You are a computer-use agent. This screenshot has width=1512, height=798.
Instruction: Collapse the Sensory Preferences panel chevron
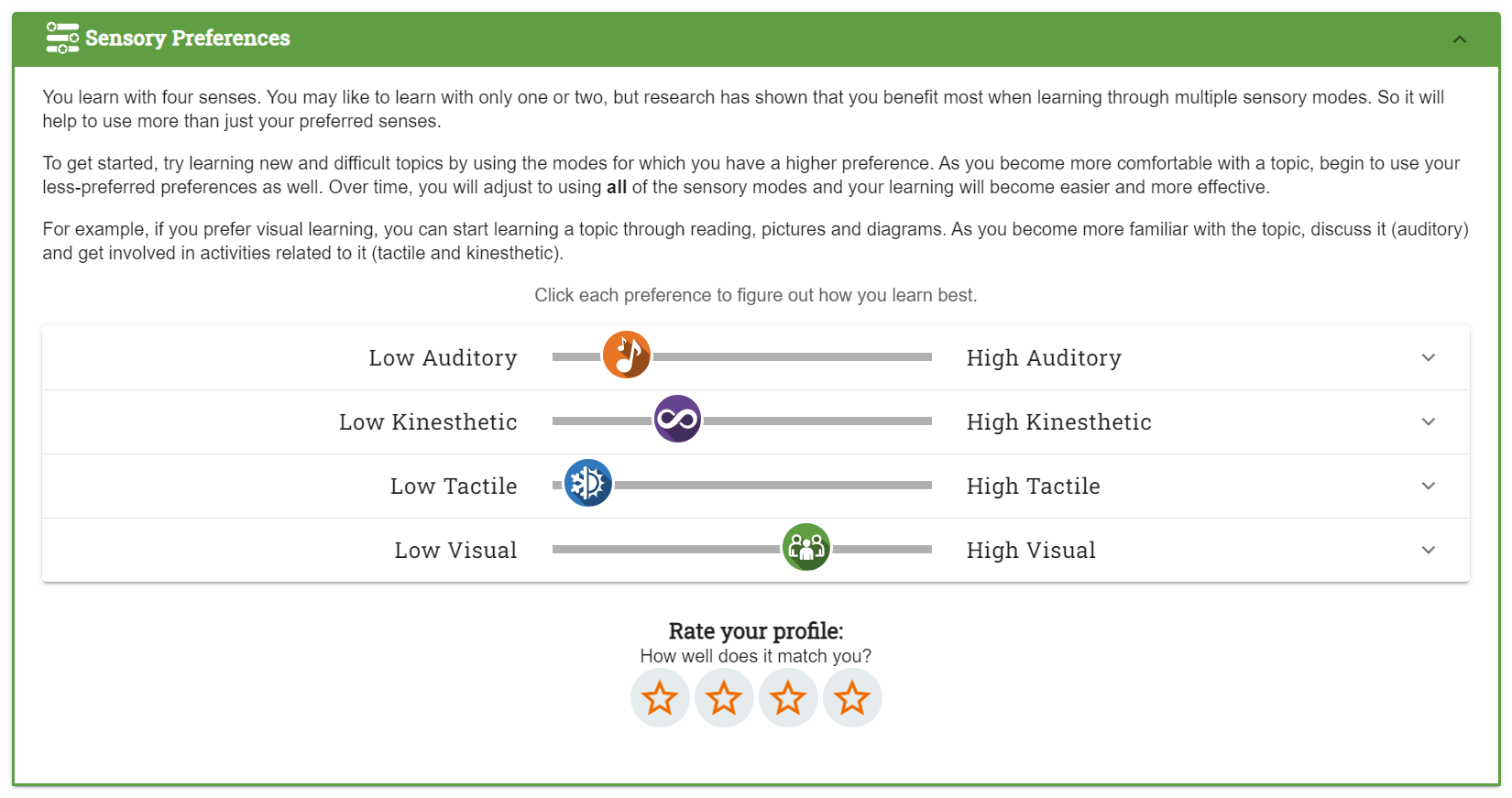(x=1460, y=39)
